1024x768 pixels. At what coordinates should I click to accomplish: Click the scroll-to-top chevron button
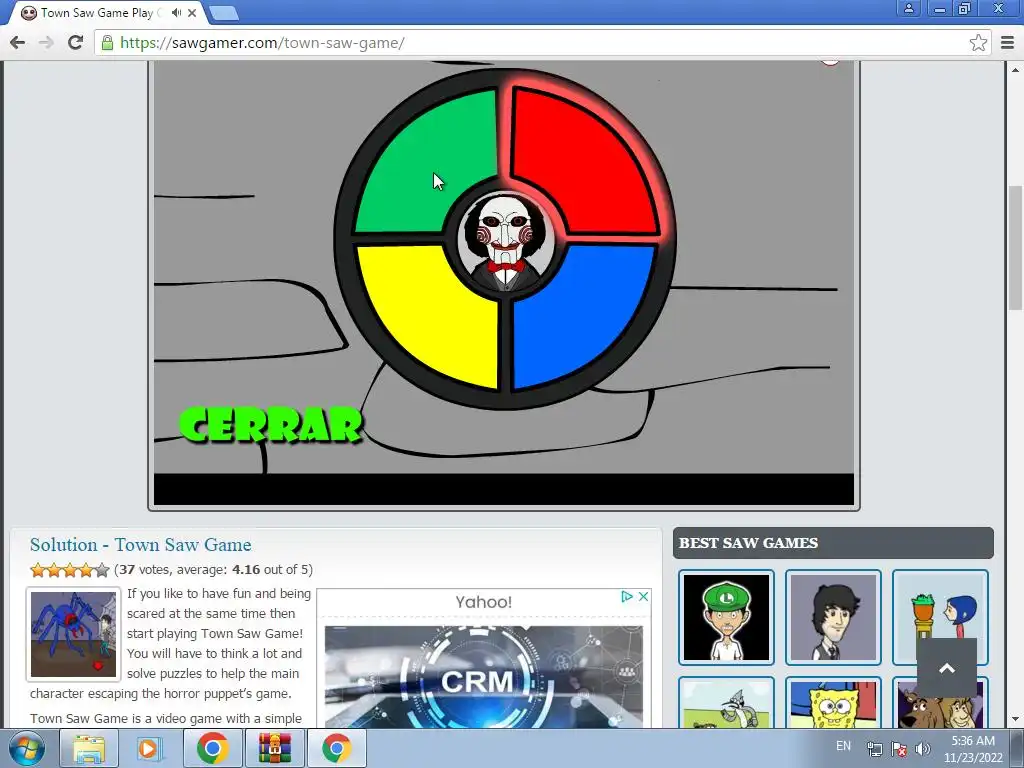tap(947, 668)
